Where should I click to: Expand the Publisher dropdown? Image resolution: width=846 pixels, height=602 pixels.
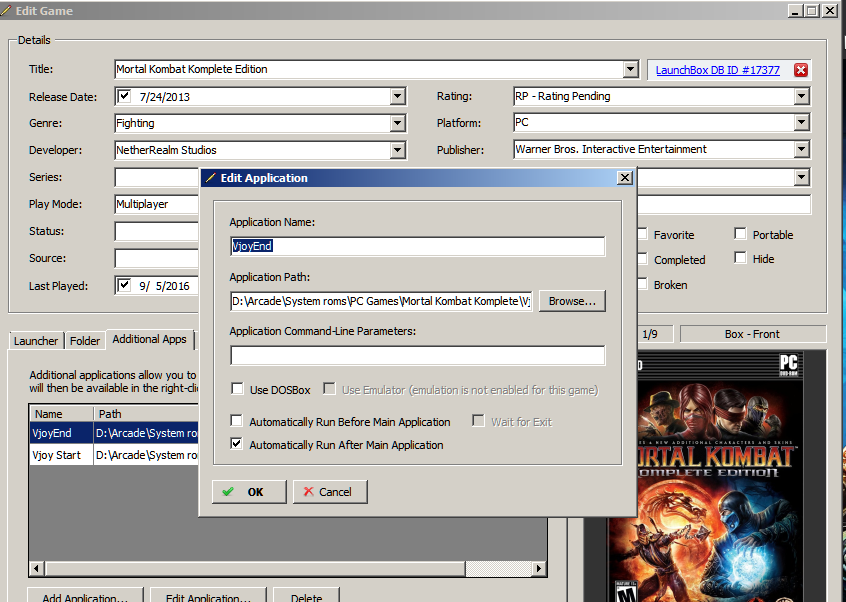point(801,149)
